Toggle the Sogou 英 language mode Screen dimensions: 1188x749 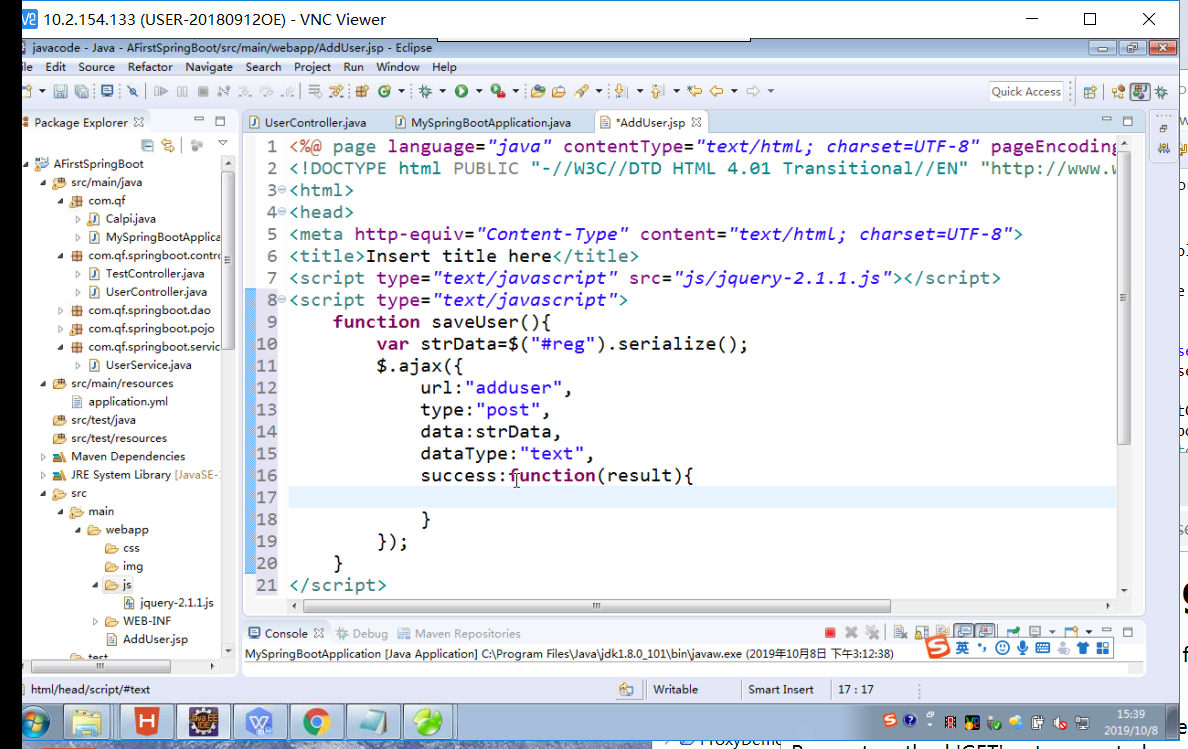click(x=962, y=648)
